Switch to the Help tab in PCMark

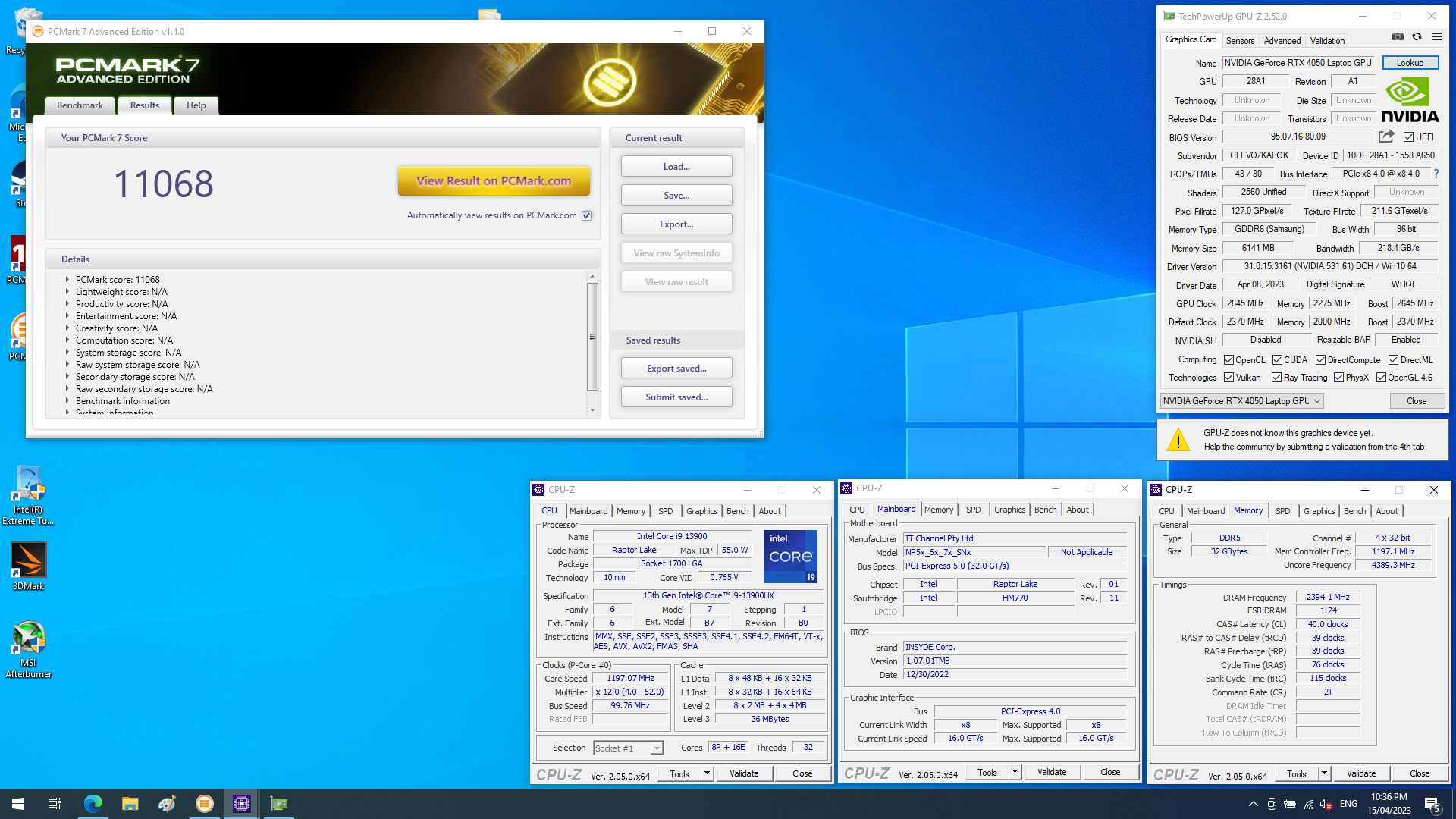pyautogui.click(x=196, y=105)
